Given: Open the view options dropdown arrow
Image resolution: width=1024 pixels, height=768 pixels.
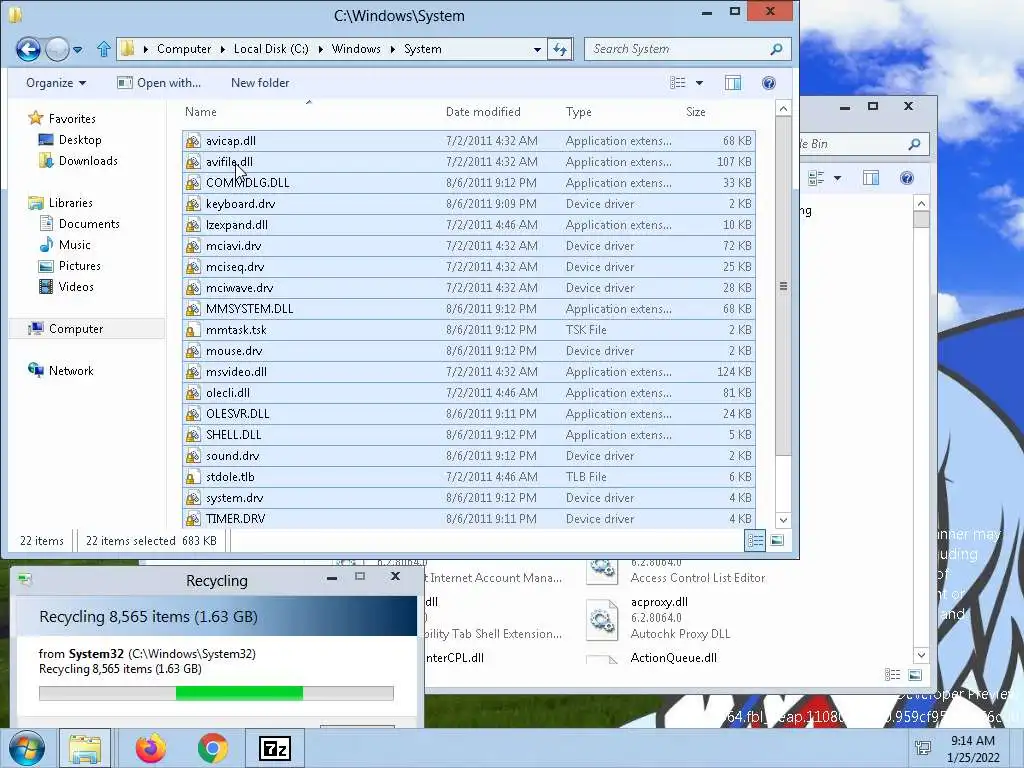Looking at the screenshot, I should coord(699,83).
